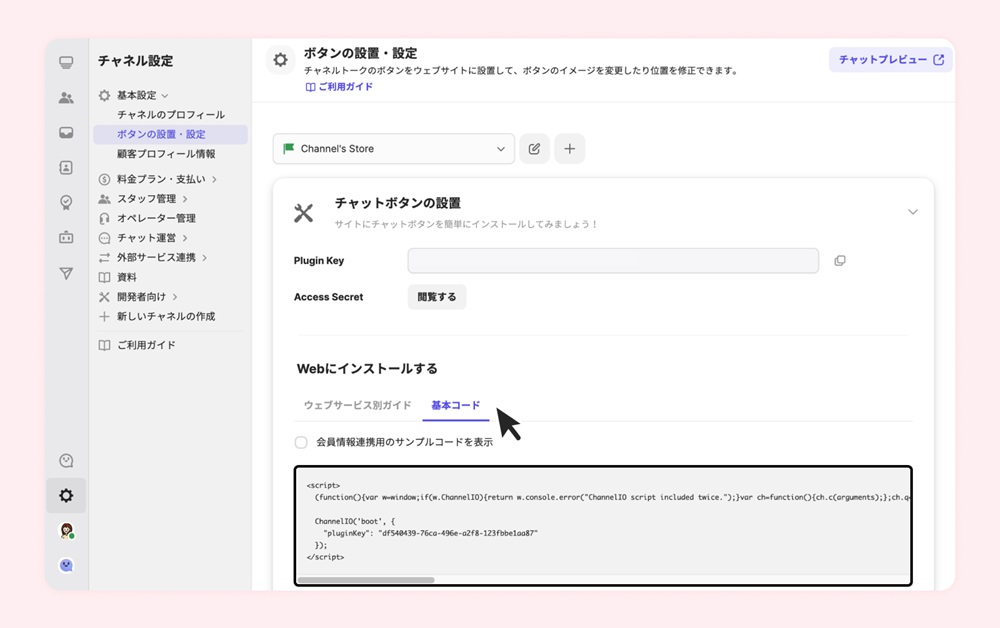The image size is (1000, 628).
Task: Add a new plugin with plus button
Action: [570, 149]
